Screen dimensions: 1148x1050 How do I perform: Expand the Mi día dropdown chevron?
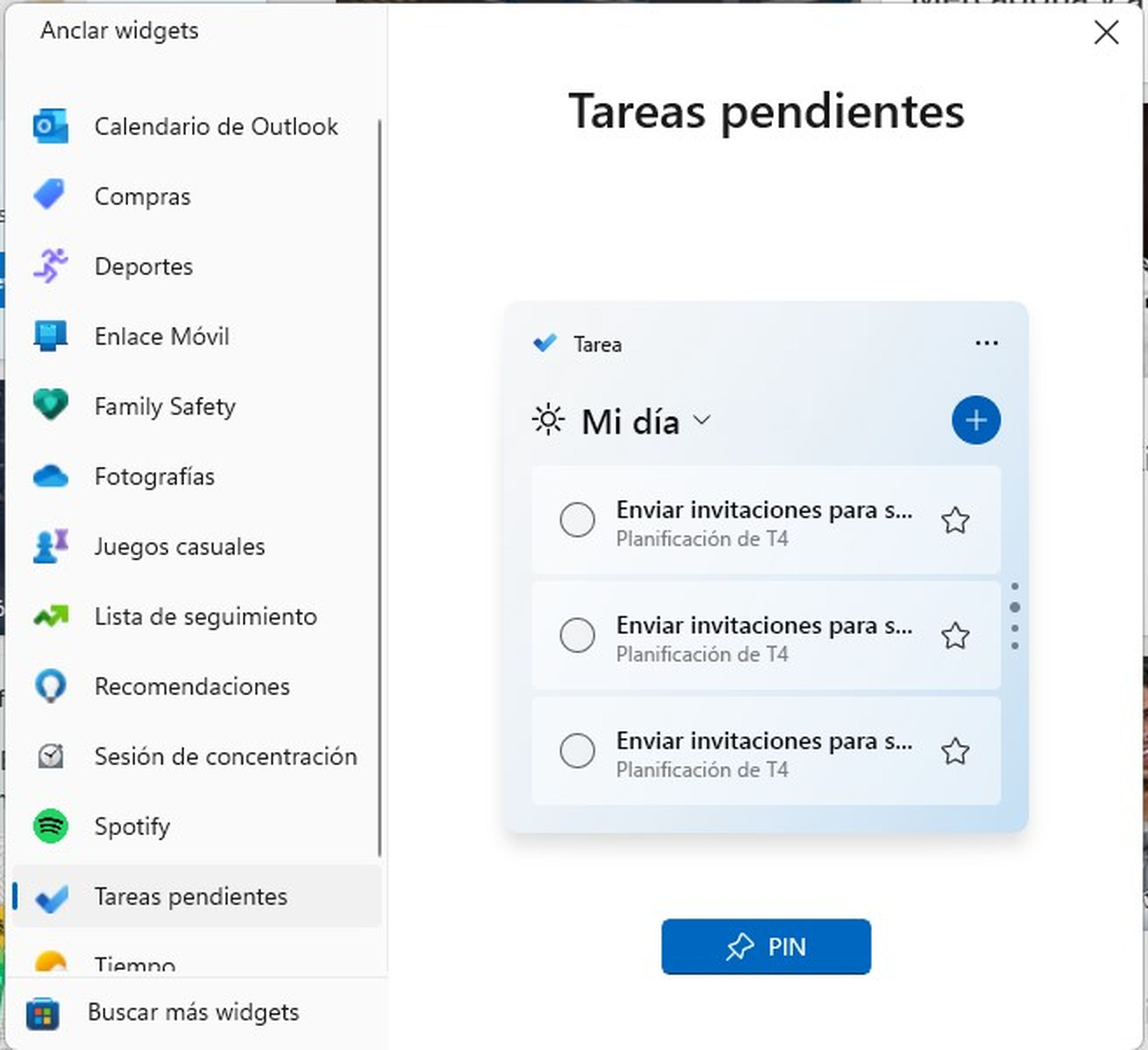[702, 420]
